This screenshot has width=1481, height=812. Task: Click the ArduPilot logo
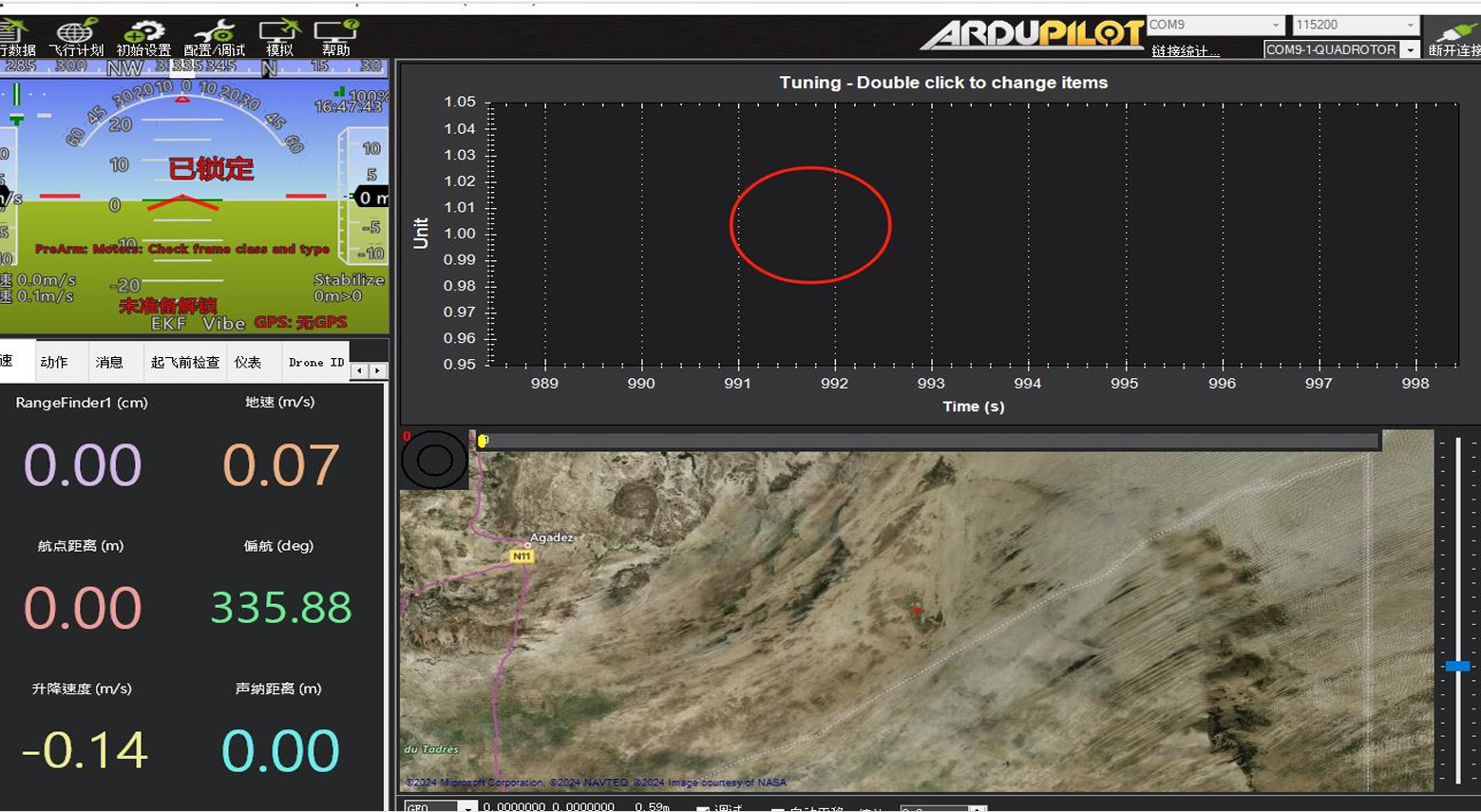(1032, 35)
